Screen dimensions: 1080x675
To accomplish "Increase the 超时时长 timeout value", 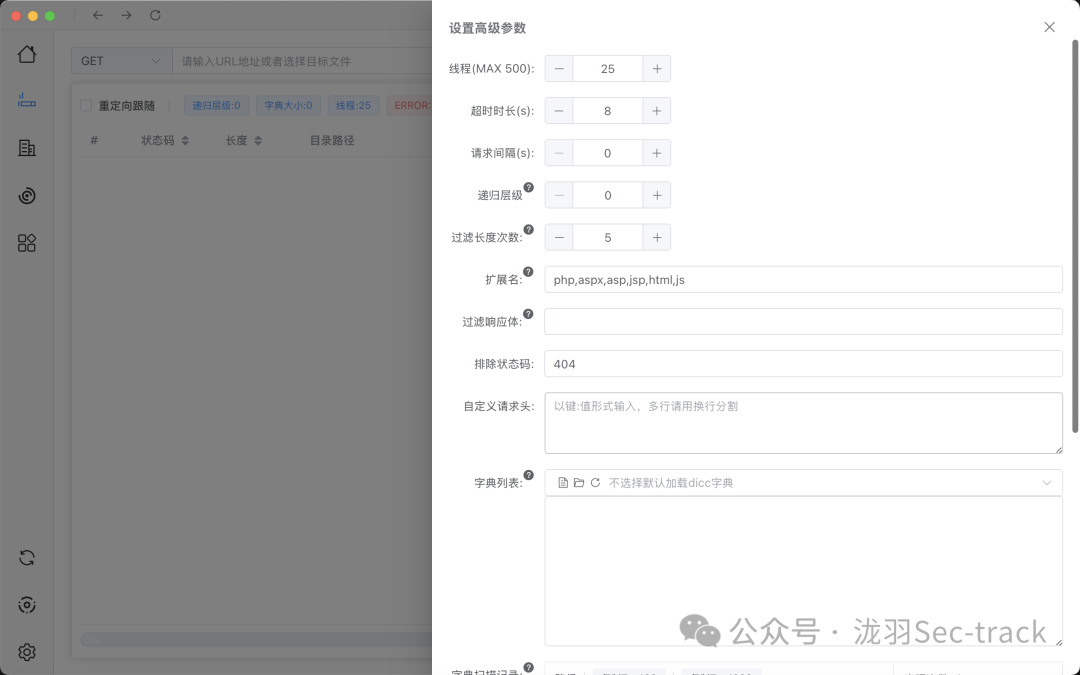I will coord(656,111).
